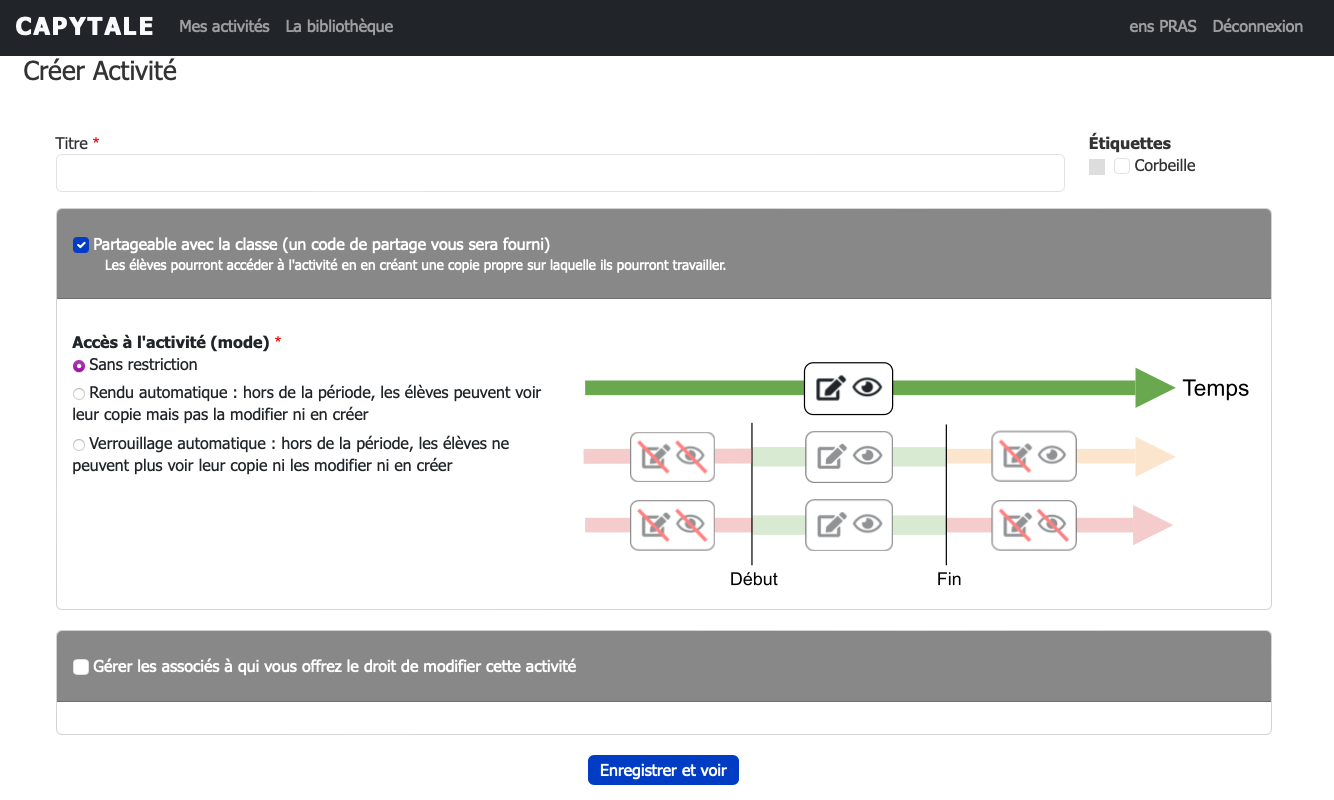Click icon box after Fin on orange arrow

pos(1033,456)
